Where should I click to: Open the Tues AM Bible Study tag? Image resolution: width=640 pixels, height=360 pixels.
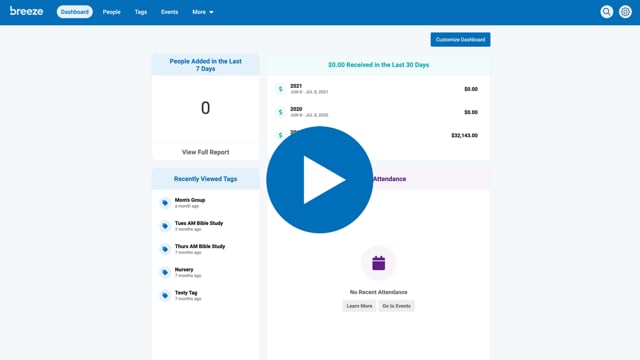coord(199,223)
